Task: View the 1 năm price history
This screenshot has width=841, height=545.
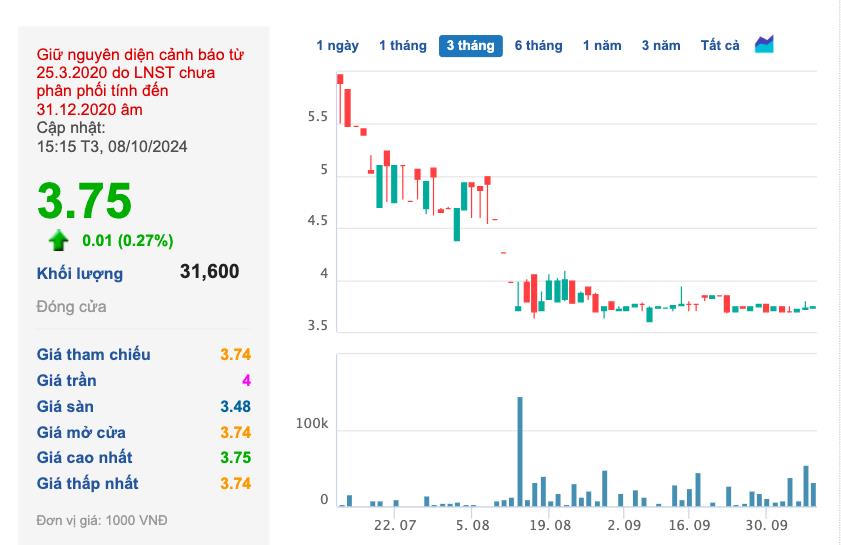Action: (x=602, y=46)
